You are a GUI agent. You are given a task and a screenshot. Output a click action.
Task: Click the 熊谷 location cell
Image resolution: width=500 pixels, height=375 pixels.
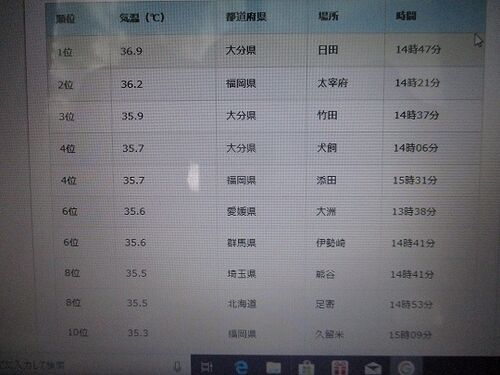pyautogui.click(x=325, y=274)
